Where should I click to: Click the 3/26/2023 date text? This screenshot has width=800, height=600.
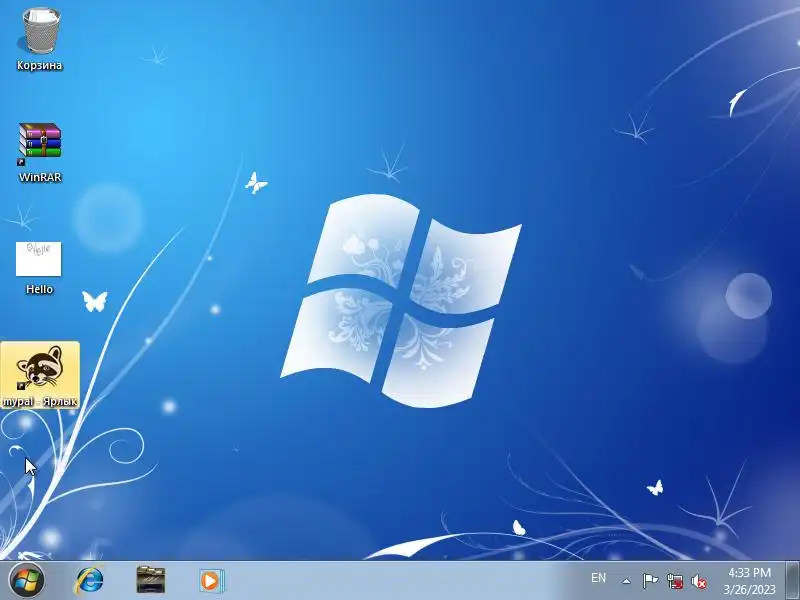click(749, 589)
